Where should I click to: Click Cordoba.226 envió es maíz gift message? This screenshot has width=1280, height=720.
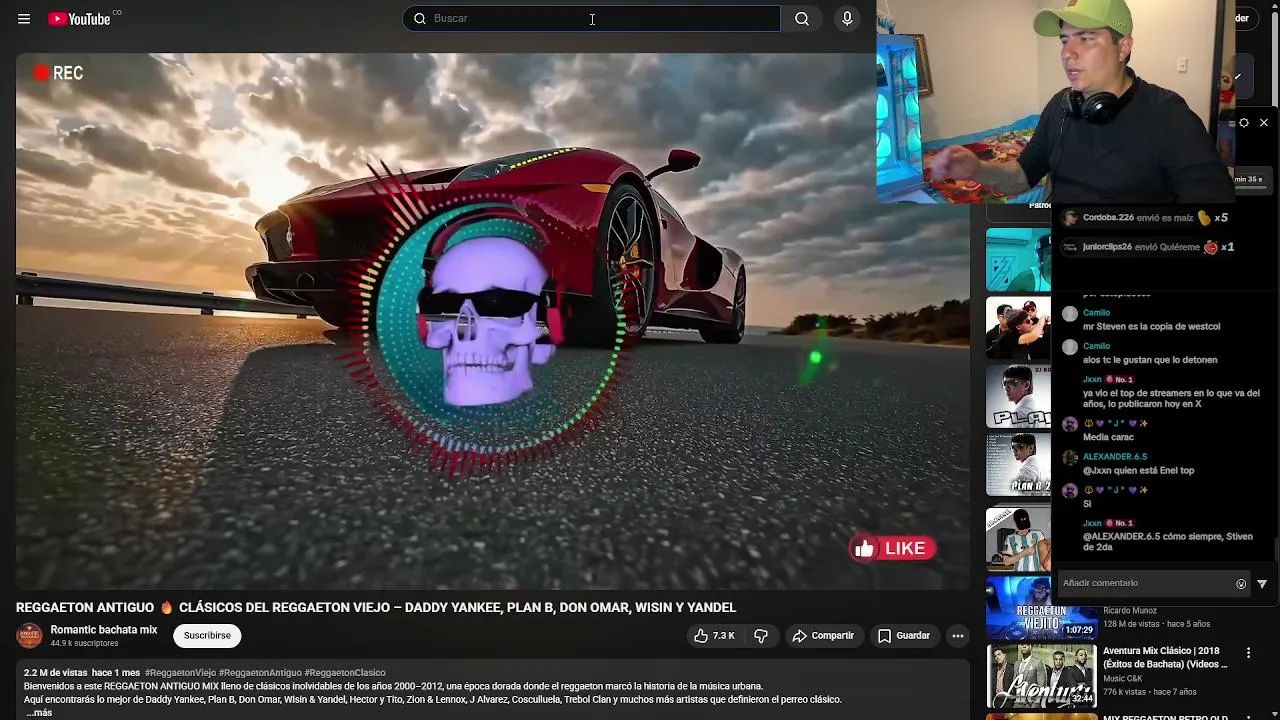tap(1145, 218)
